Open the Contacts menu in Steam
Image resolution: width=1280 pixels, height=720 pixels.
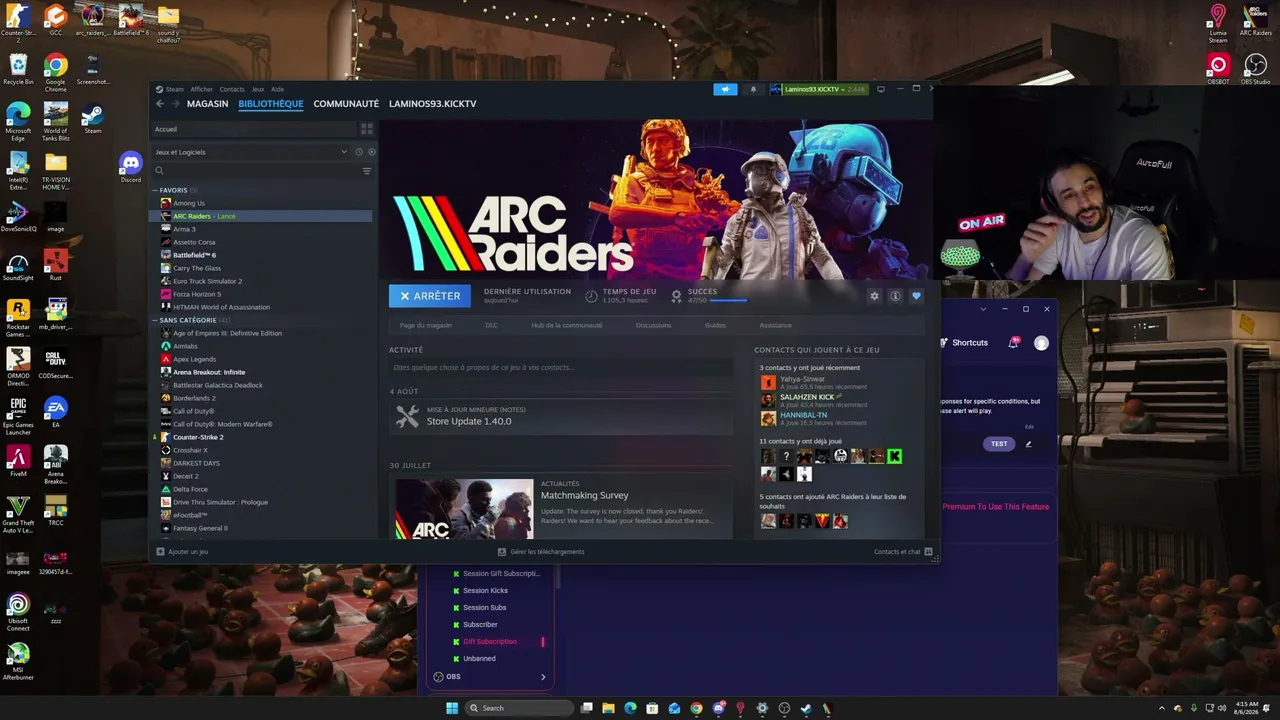pos(232,89)
